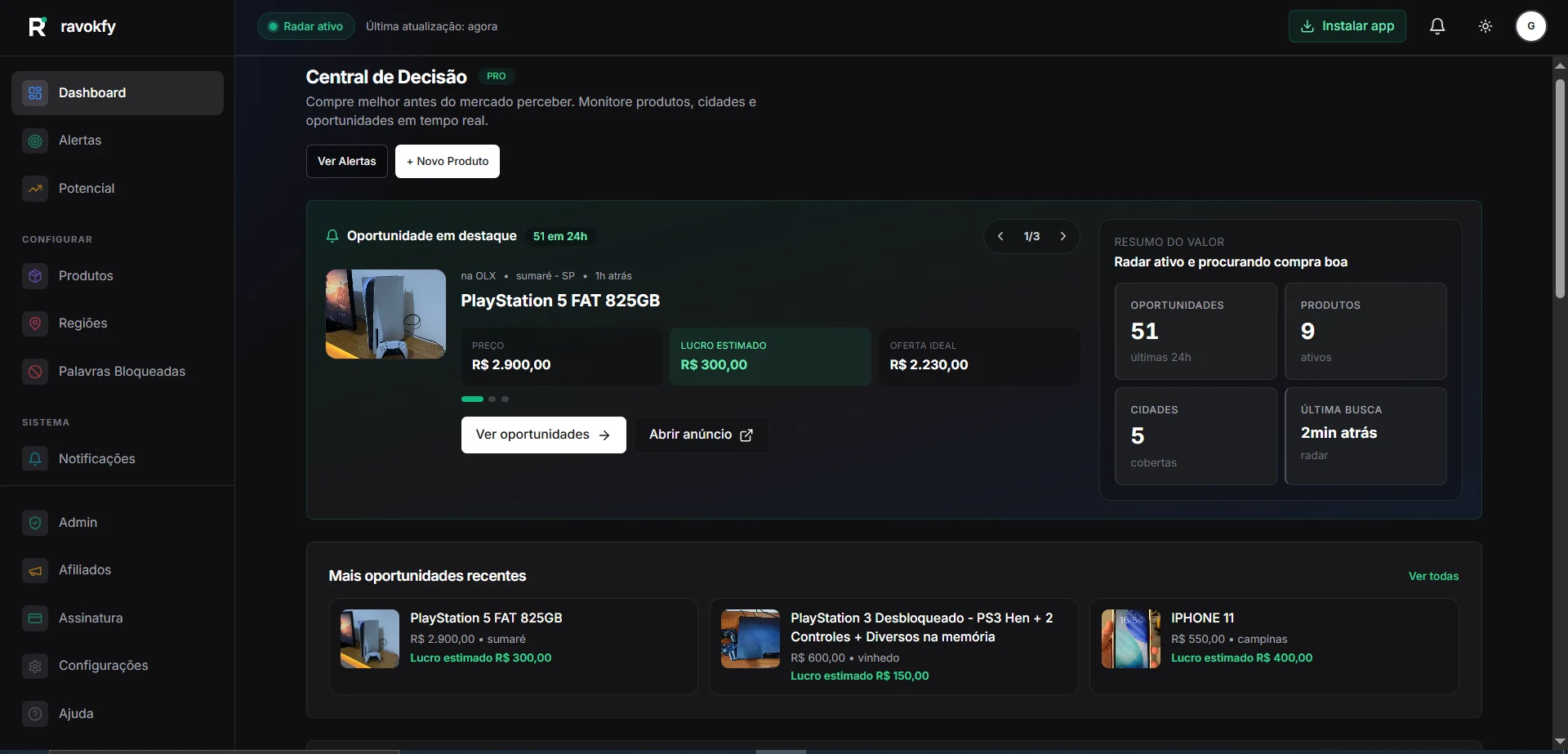Click the Configurações gear icon
The height and width of the screenshot is (754, 1568).
click(35, 666)
